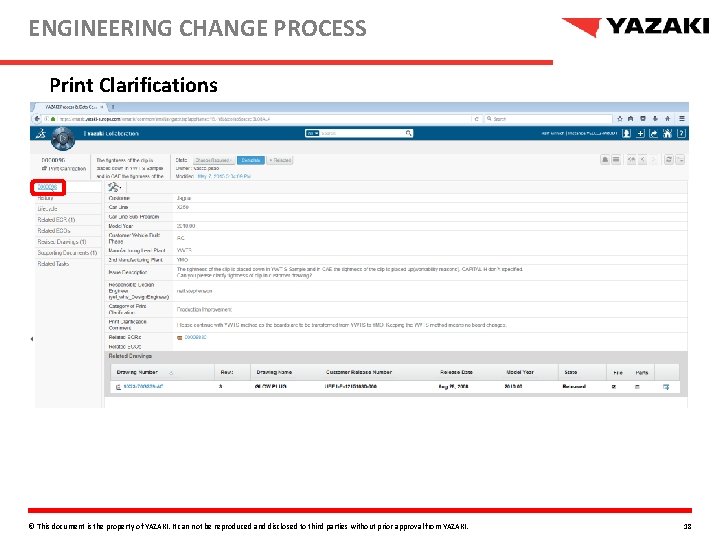720x540 pixels.
Task: Click the Customer Release Number column header
Action: (x=359, y=372)
